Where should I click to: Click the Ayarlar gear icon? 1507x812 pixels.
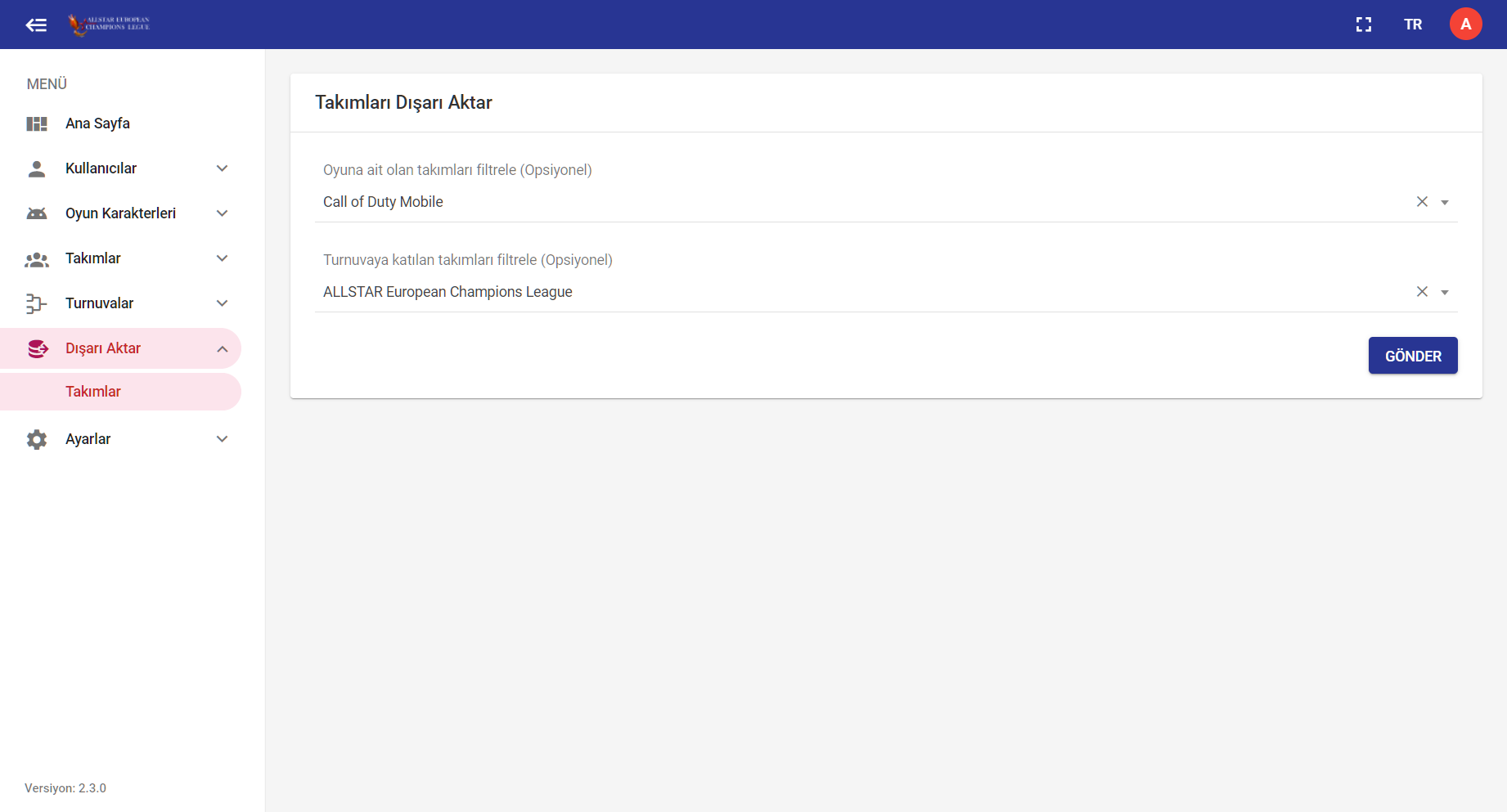pyautogui.click(x=37, y=439)
